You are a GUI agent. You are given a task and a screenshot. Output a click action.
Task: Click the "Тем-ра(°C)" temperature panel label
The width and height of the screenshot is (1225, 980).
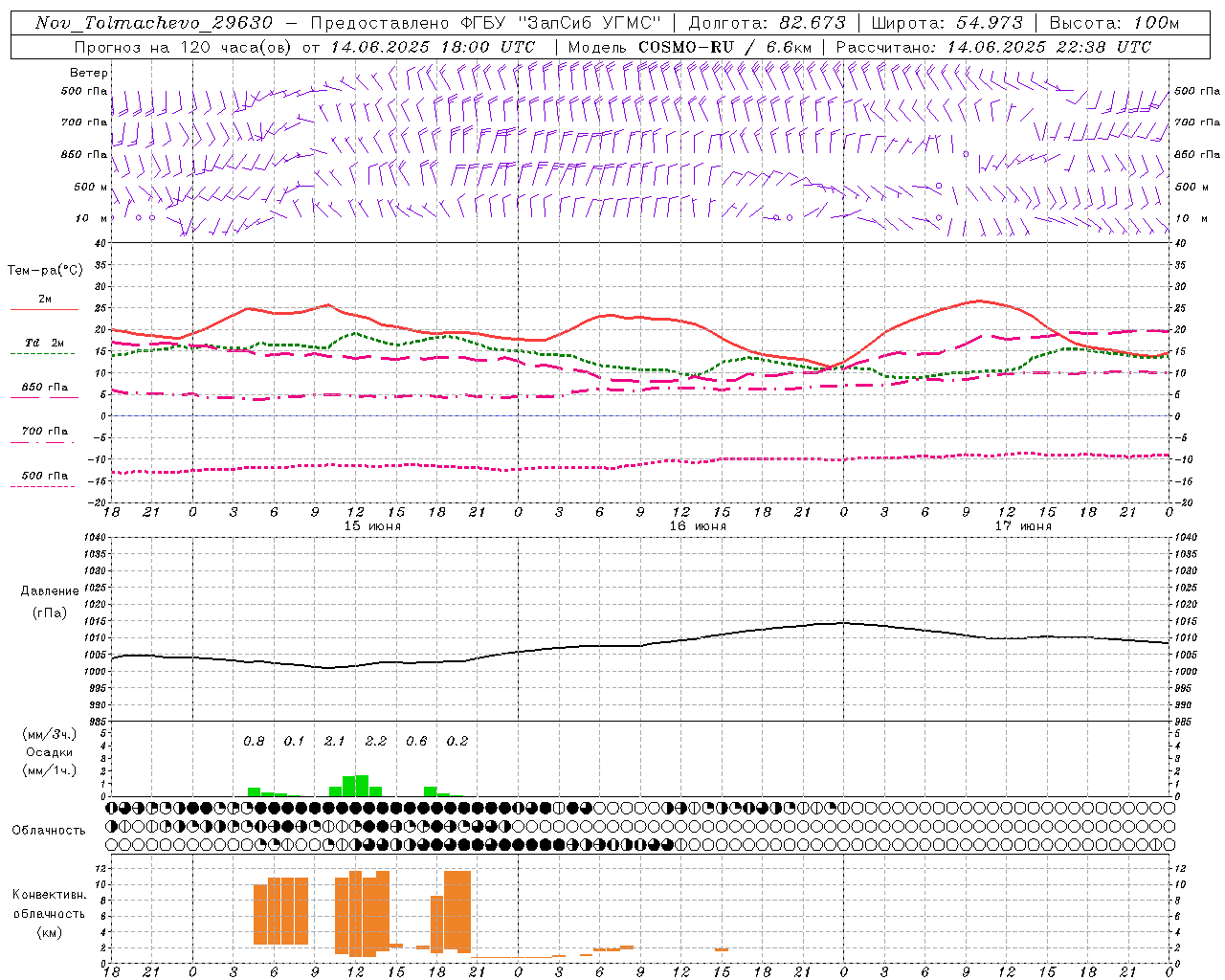pos(45,271)
